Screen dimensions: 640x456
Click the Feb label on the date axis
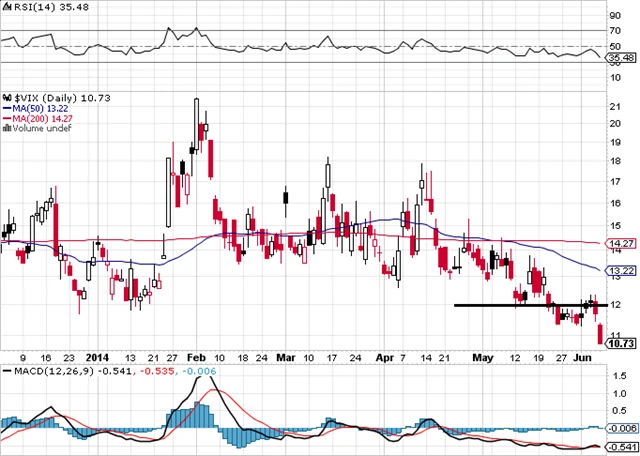pos(195,356)
